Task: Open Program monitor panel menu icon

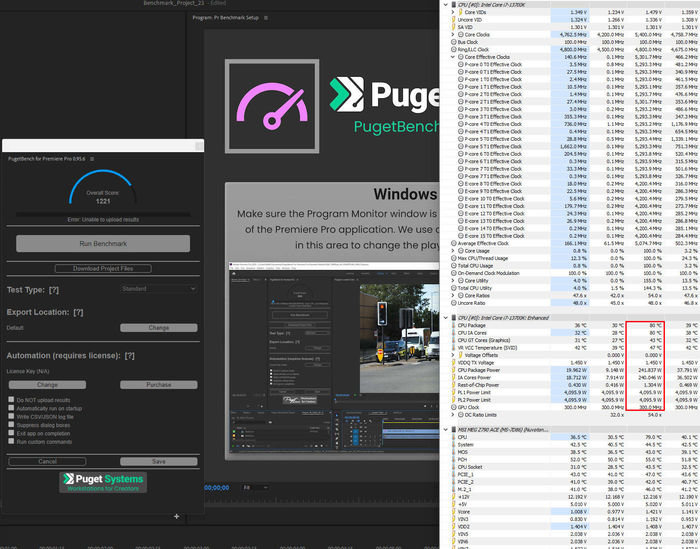Action: (266, 18)
